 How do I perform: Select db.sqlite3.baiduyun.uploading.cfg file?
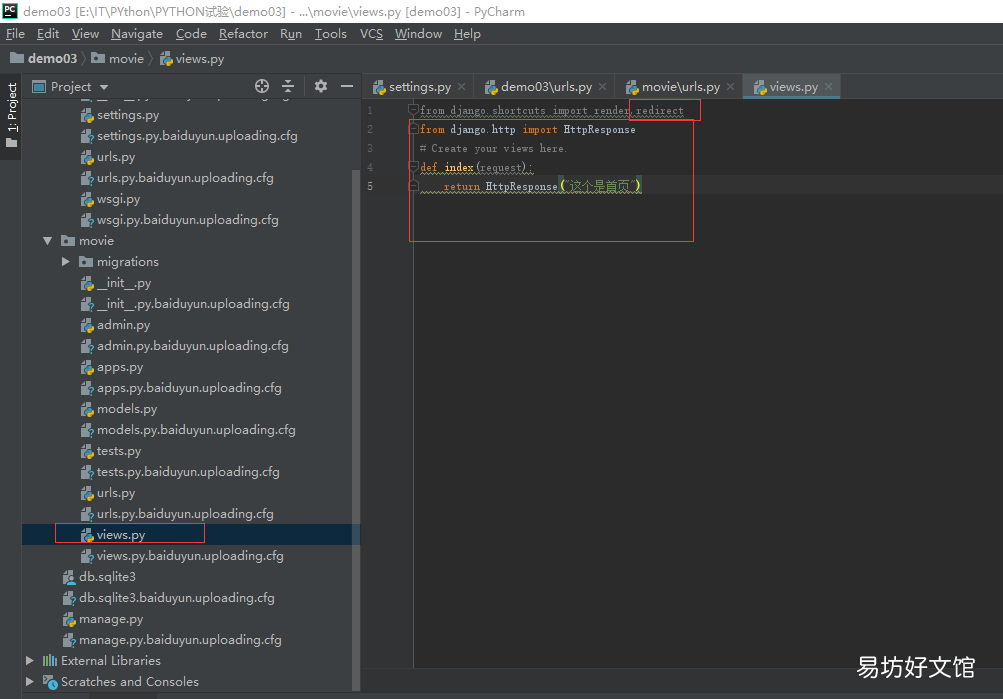click(169, 598)
